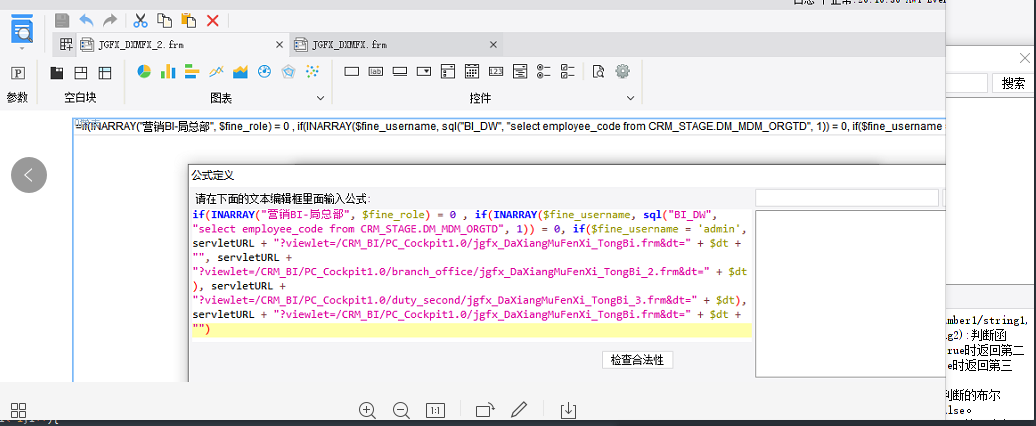The image size is (1036, 426).
Task: Insert a pie chart
Action: (x=144, y=71)
